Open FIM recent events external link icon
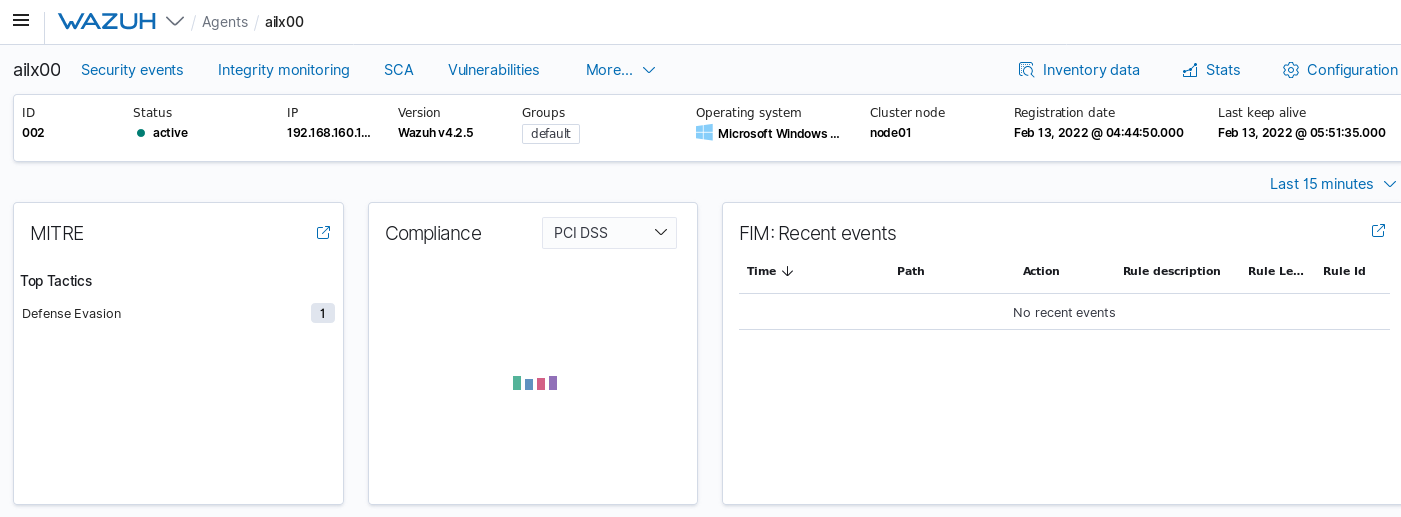This screenshot has width=1401, height=517. [x=1378, y=231]
